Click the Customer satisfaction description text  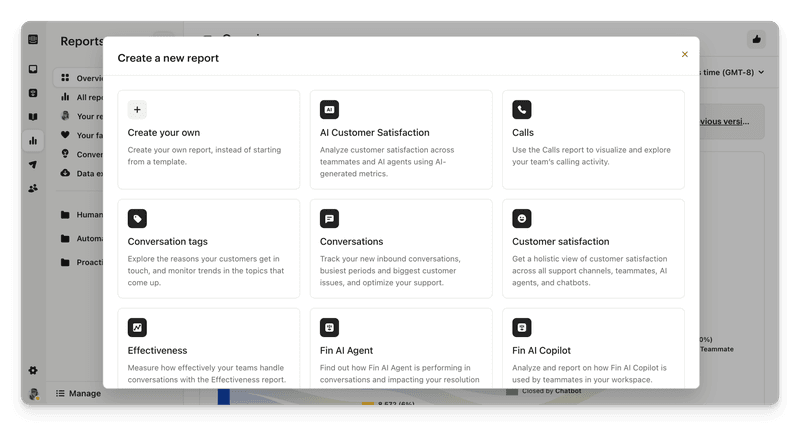[x=590, y=270]
